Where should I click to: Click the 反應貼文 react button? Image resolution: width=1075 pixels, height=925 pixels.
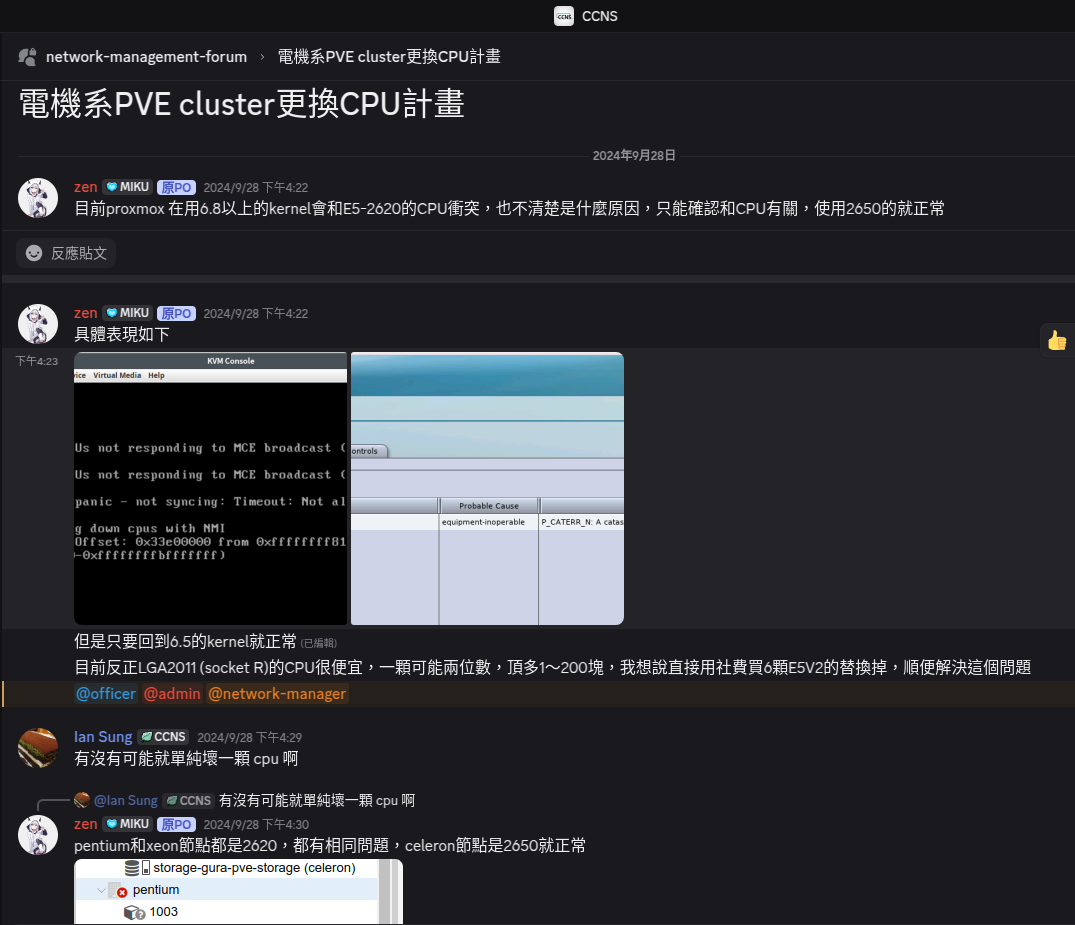66,254
